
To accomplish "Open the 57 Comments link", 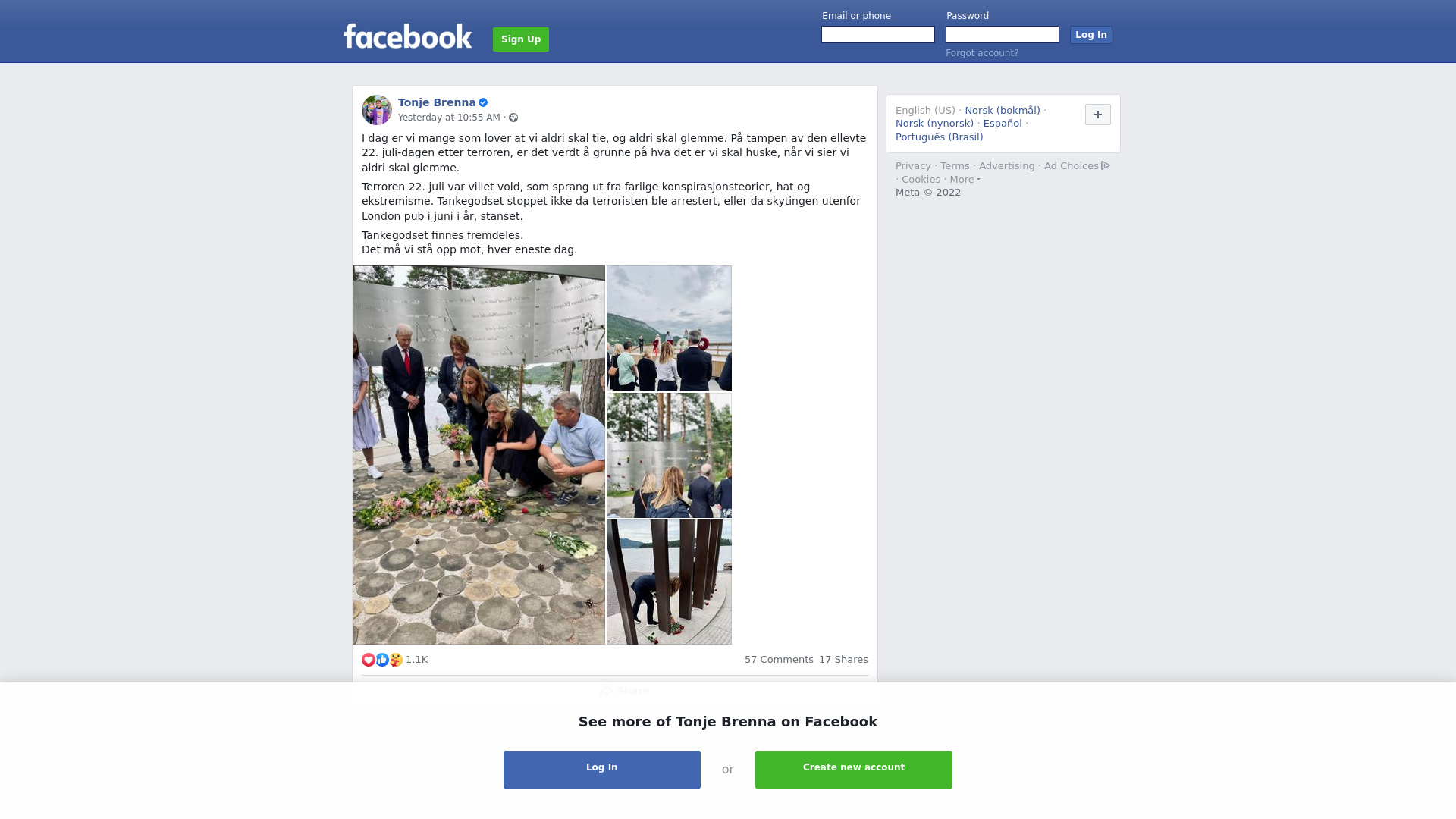I will point(779,660).
